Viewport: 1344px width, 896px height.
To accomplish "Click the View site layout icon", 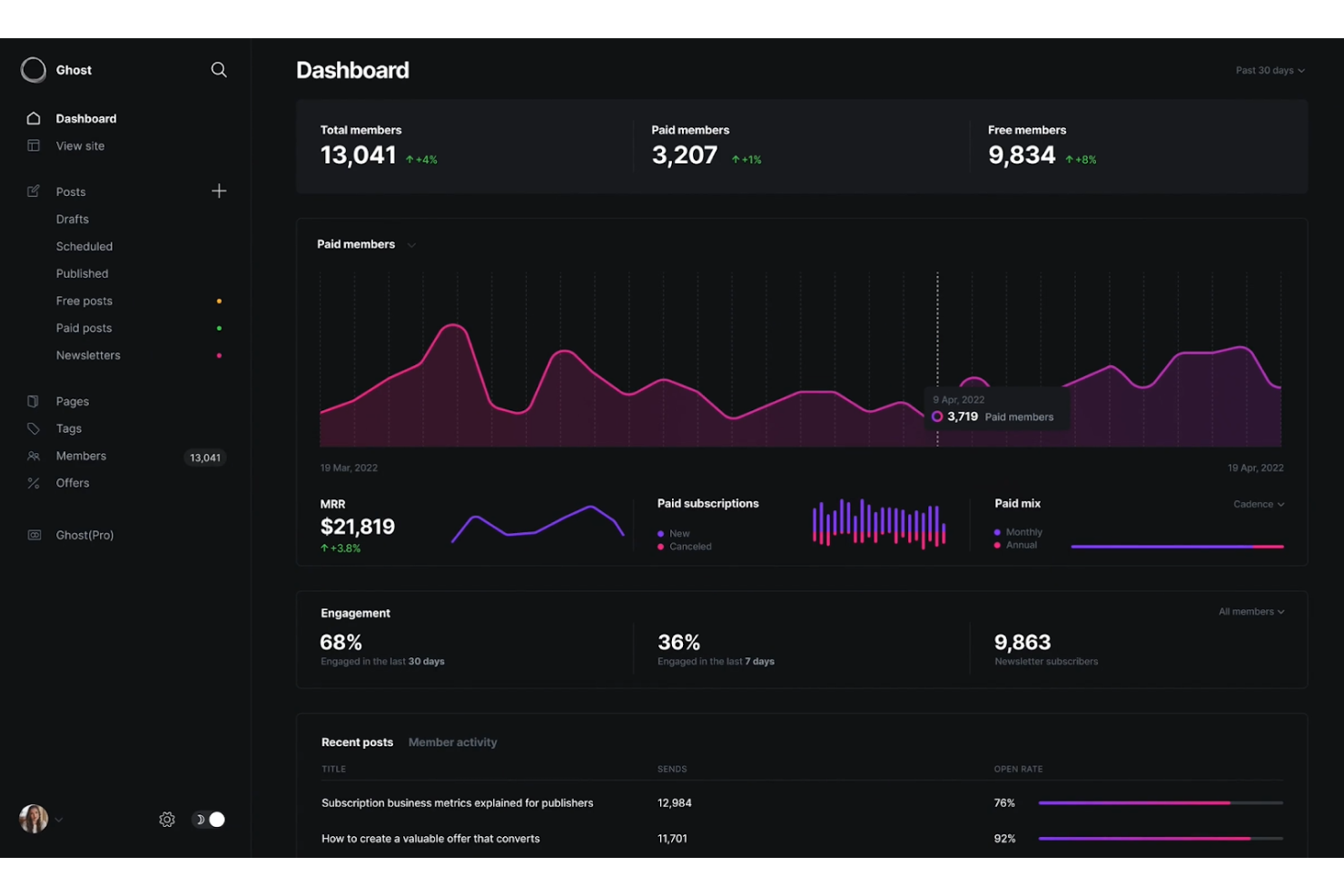I will 34,145.
